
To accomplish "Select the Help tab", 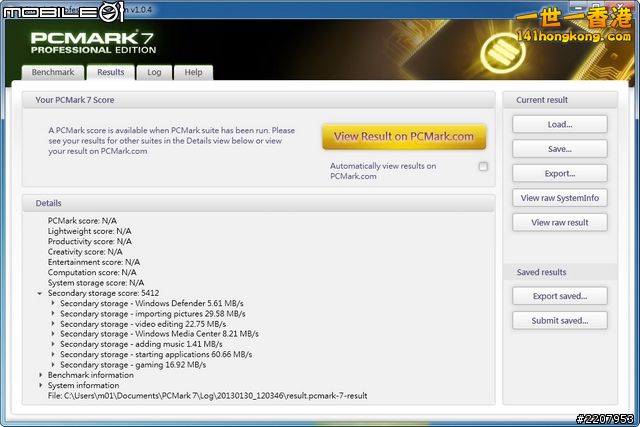I will [x=193, y=72].
